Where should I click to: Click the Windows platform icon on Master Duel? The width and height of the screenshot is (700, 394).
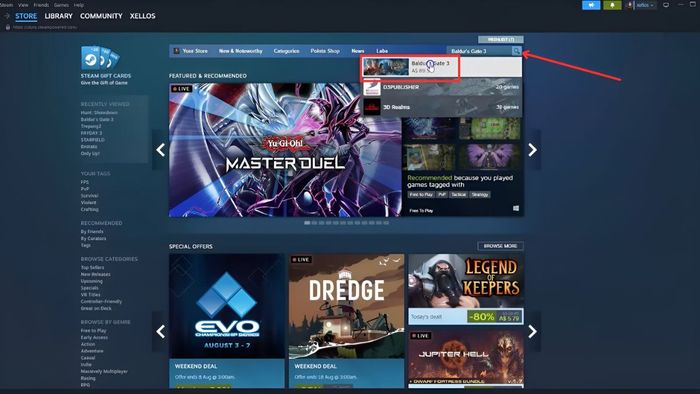point(516,208)
